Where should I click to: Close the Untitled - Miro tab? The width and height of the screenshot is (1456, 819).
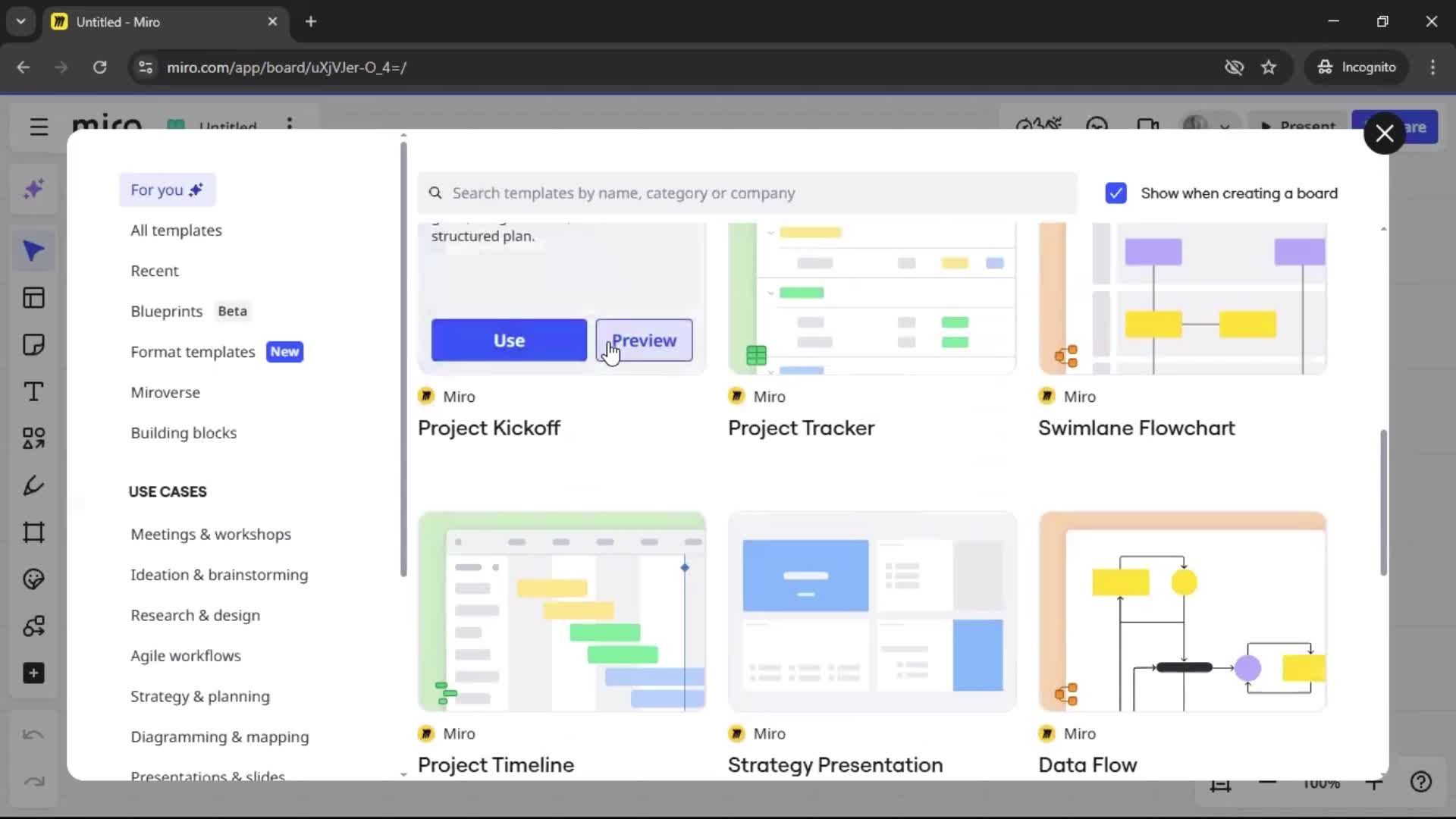tap(272, 22)
